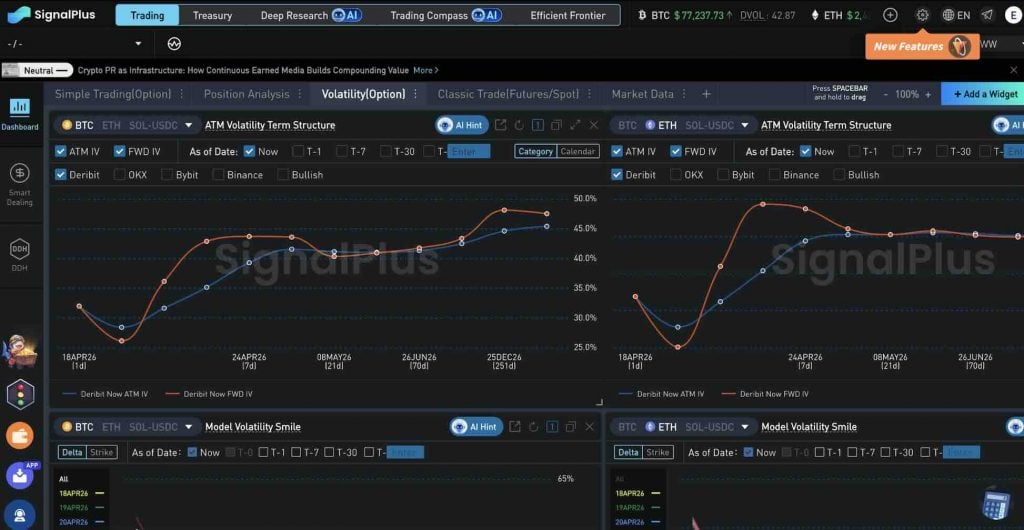
Task: Expand coin dropdown in ETH Model Volatility Smile
Action: [745, 427]
